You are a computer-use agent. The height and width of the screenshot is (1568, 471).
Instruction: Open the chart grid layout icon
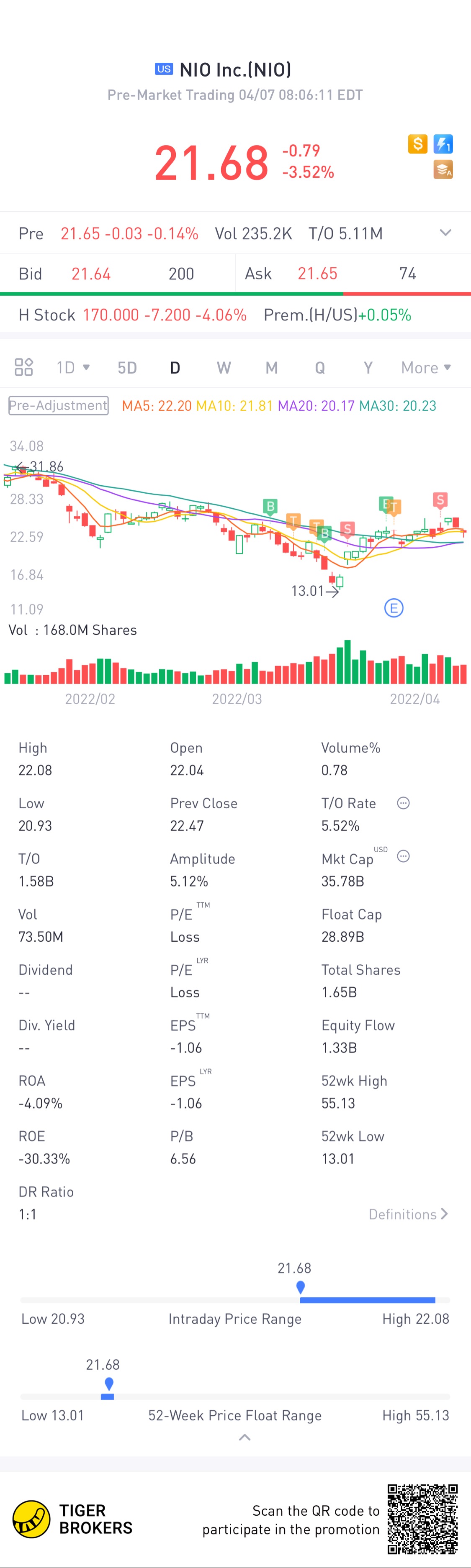coord(24,367)
